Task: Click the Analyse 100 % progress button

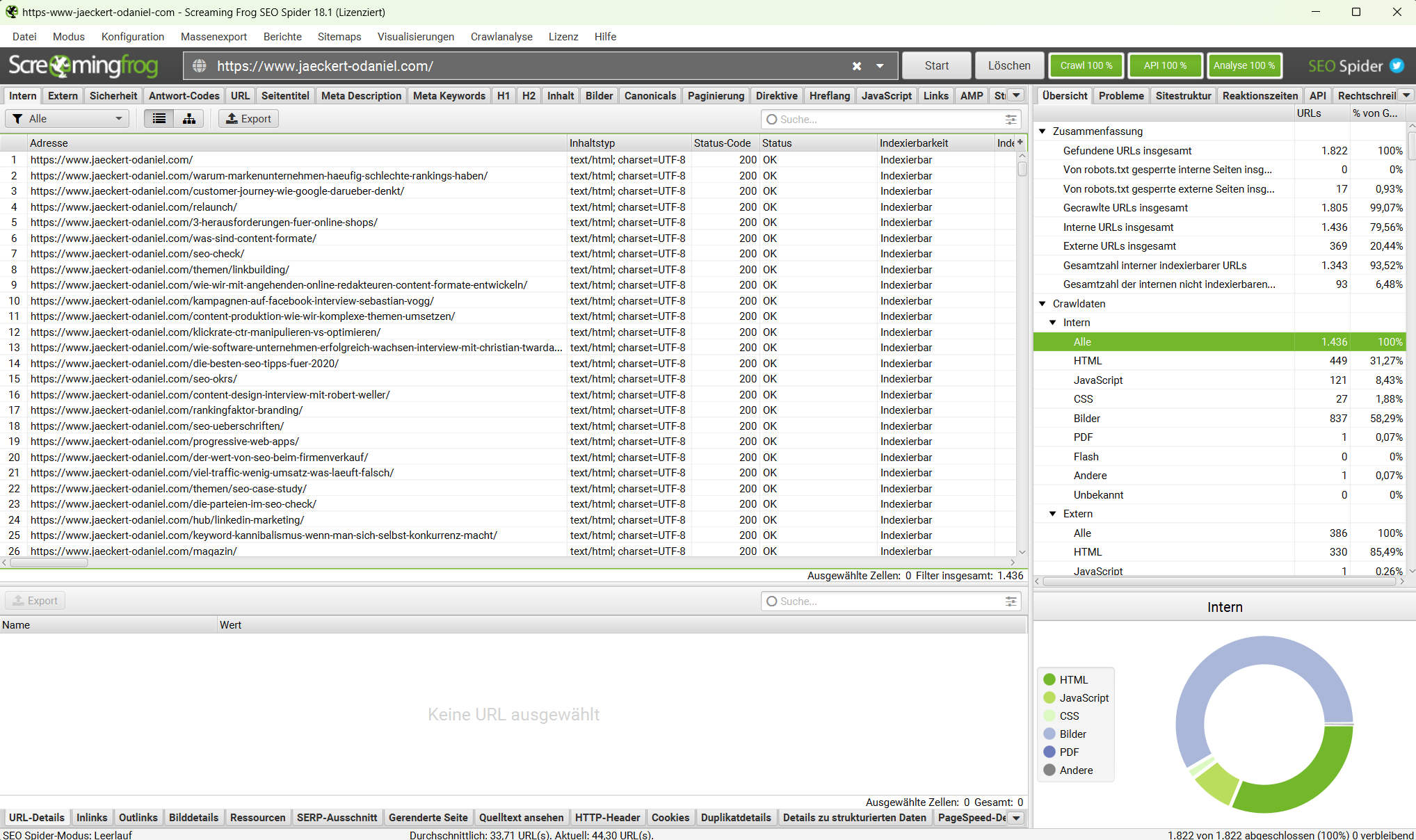Action: click(1244, 65)
